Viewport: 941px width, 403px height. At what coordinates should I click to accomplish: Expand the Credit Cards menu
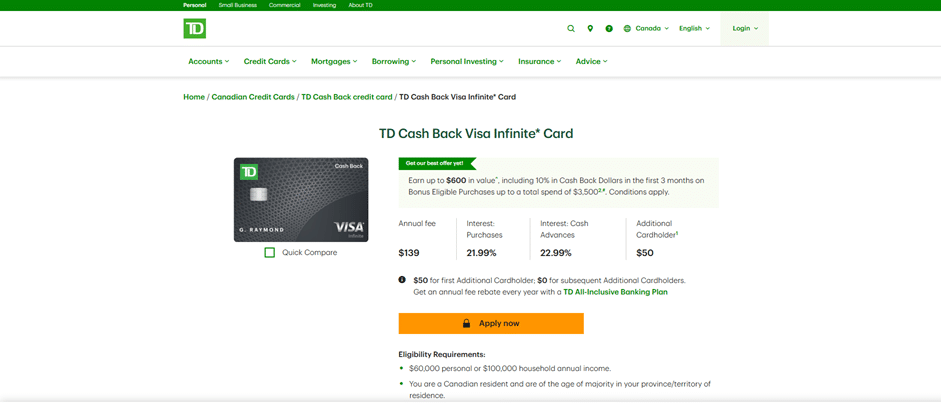point(270,61)
